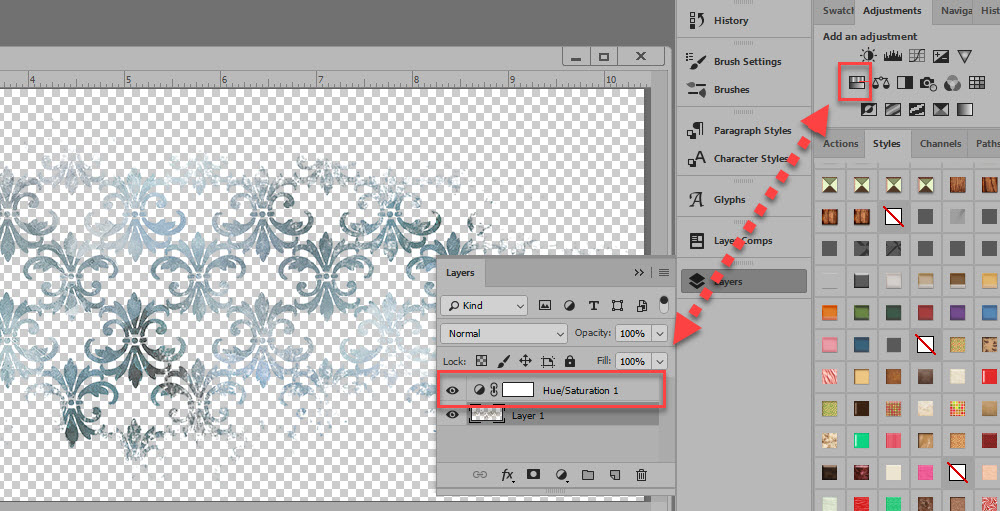Click the Opacity value field

point(632,333)
